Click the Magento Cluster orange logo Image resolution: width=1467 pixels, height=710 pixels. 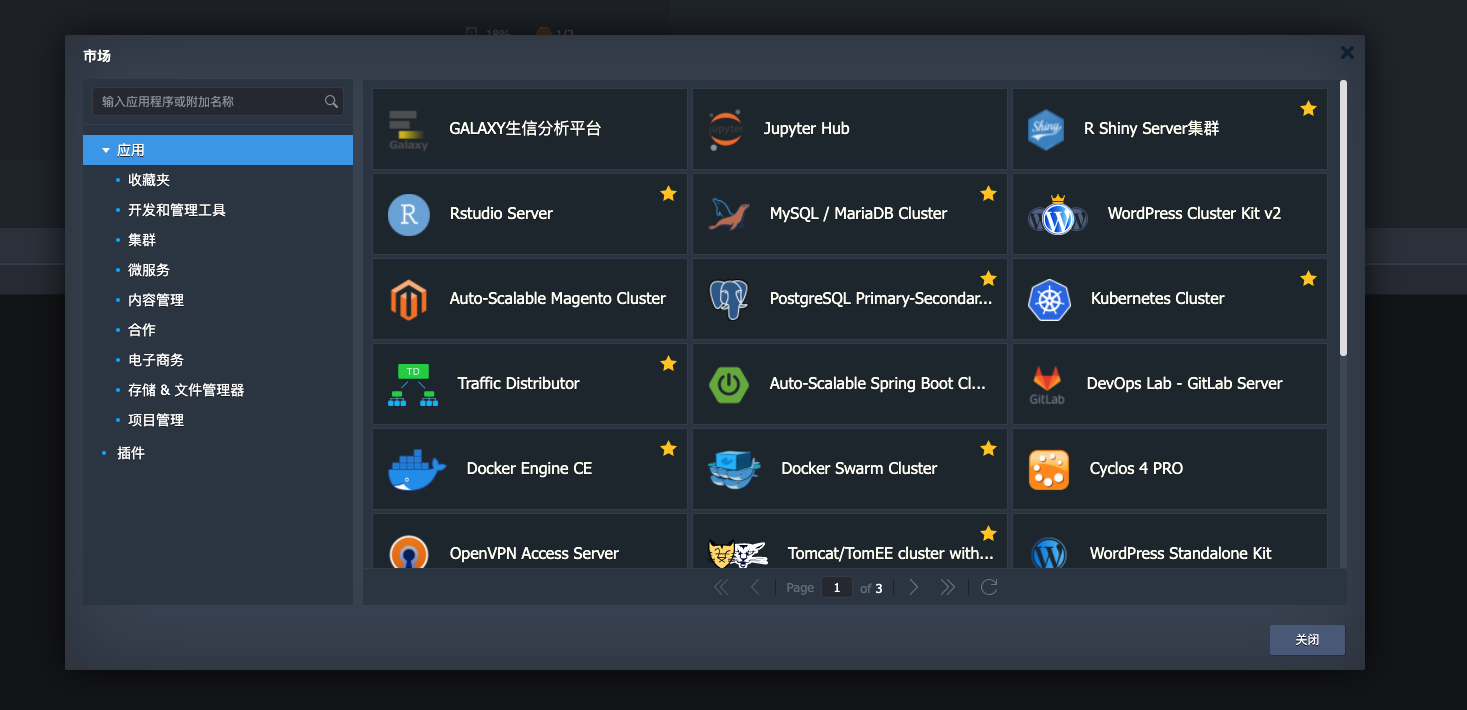coord(408,300)
